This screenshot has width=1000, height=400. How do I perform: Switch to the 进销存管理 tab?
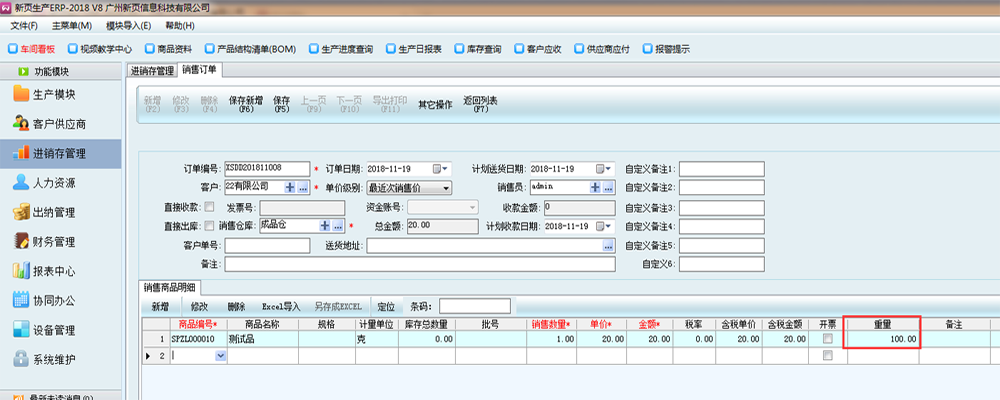[x=152, y=71]
